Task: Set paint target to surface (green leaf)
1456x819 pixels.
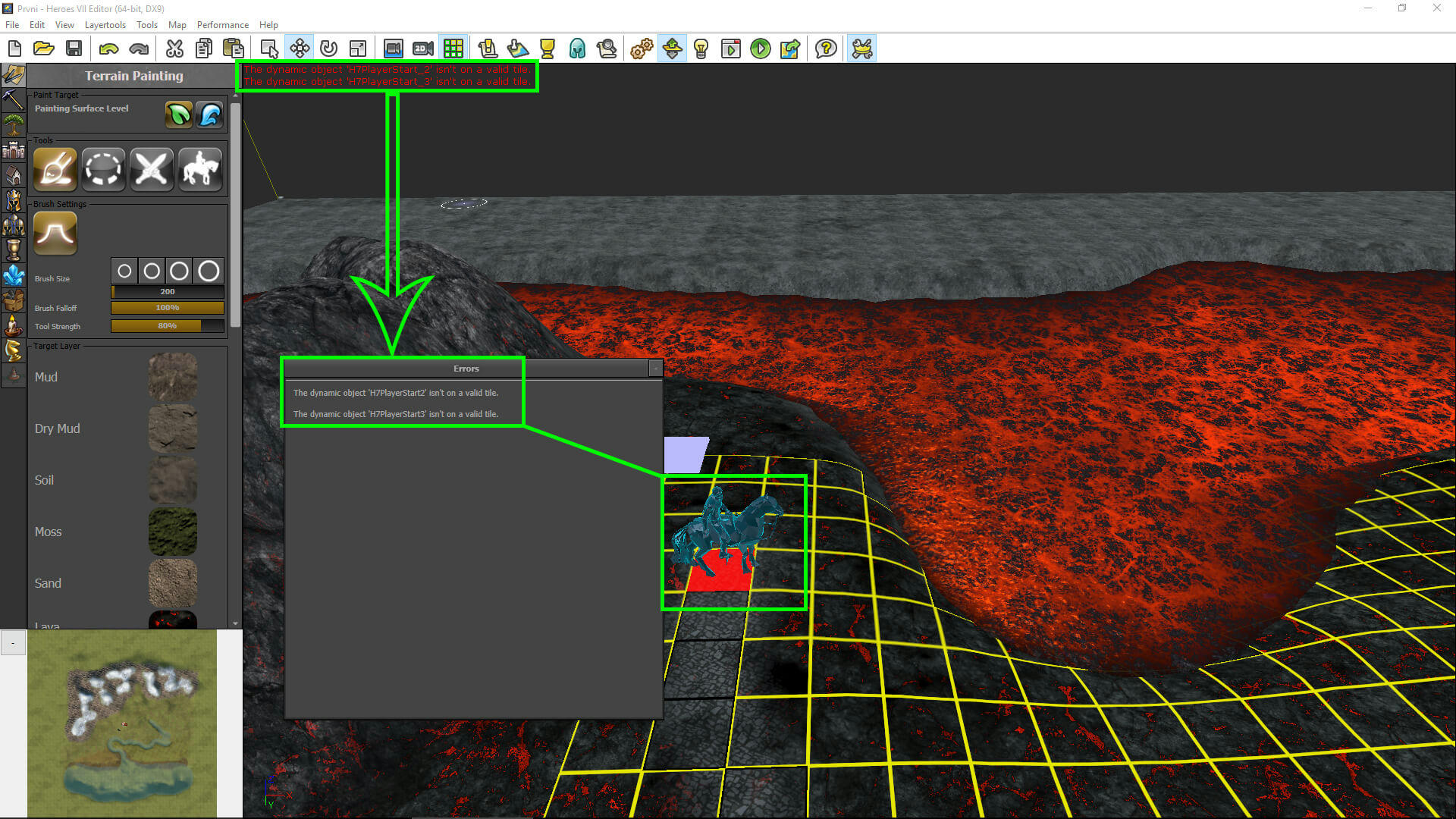Action: point(179,115)
